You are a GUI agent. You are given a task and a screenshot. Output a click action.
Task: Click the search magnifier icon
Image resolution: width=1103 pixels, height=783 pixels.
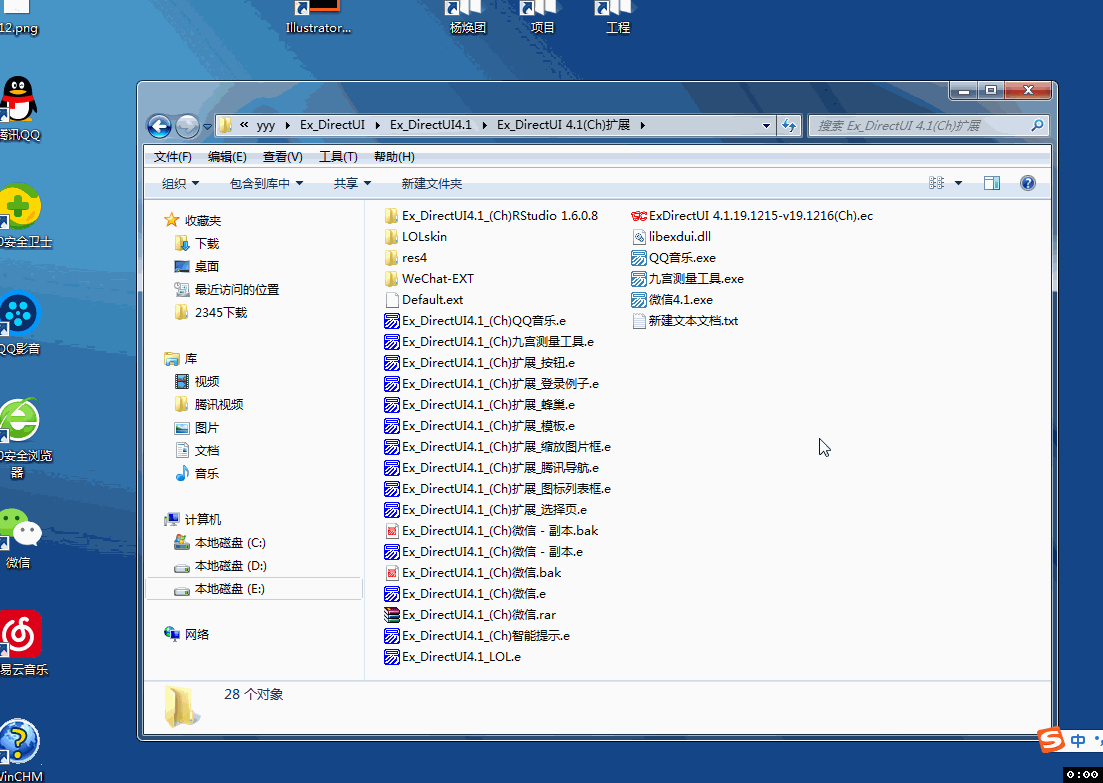[x=1037, y=125]
